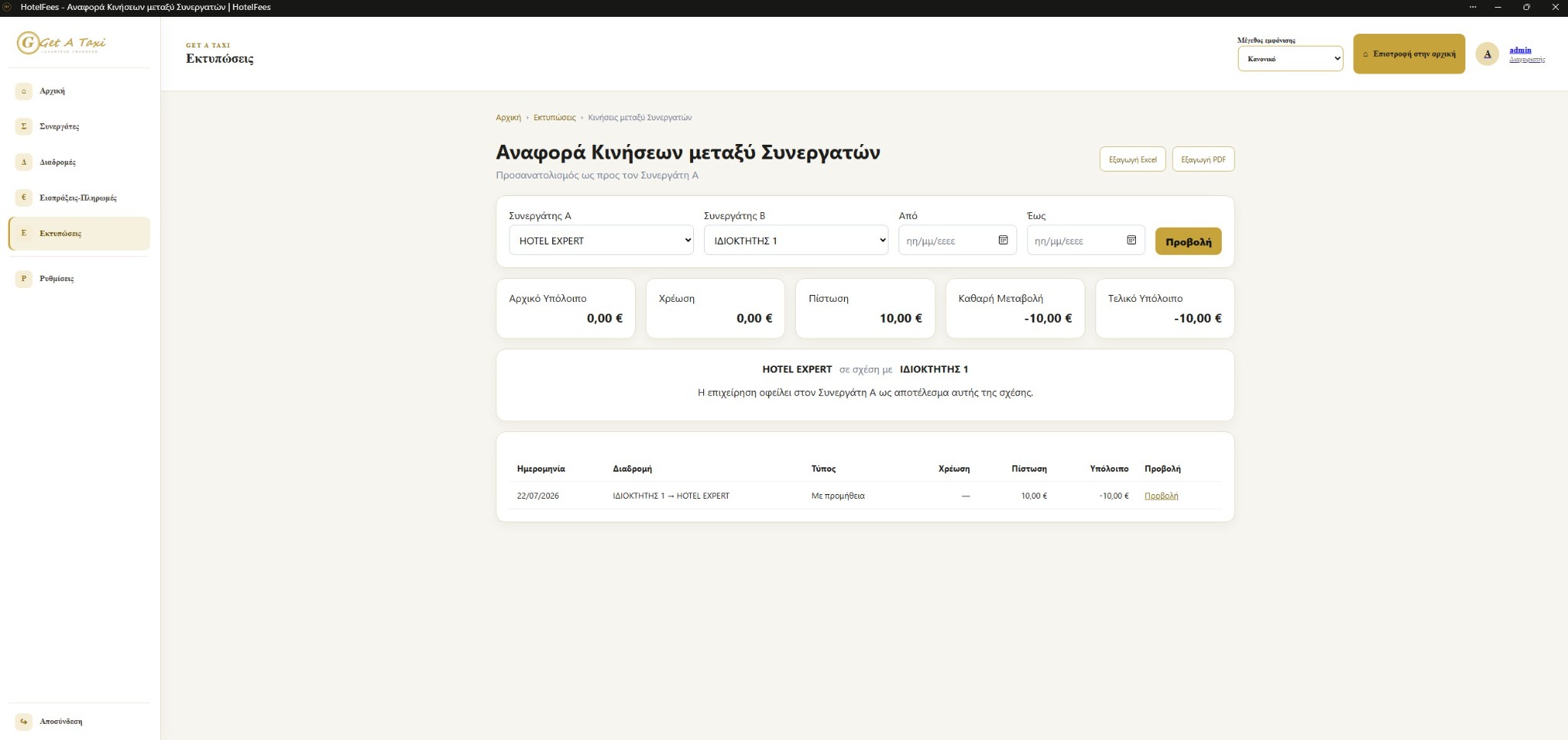Open Αρχική in the sidebar

click(x=79, y=91)
